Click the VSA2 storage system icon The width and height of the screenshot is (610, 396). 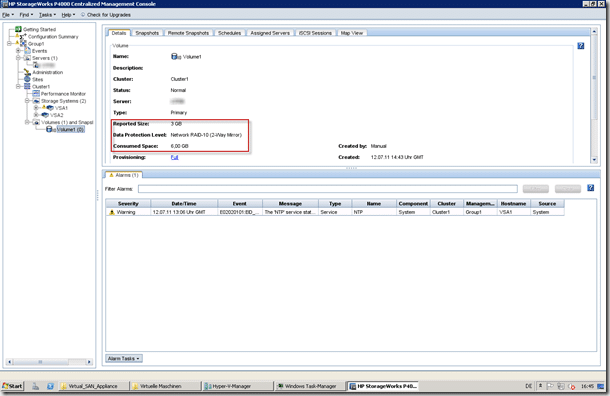[x=45, y=115]
